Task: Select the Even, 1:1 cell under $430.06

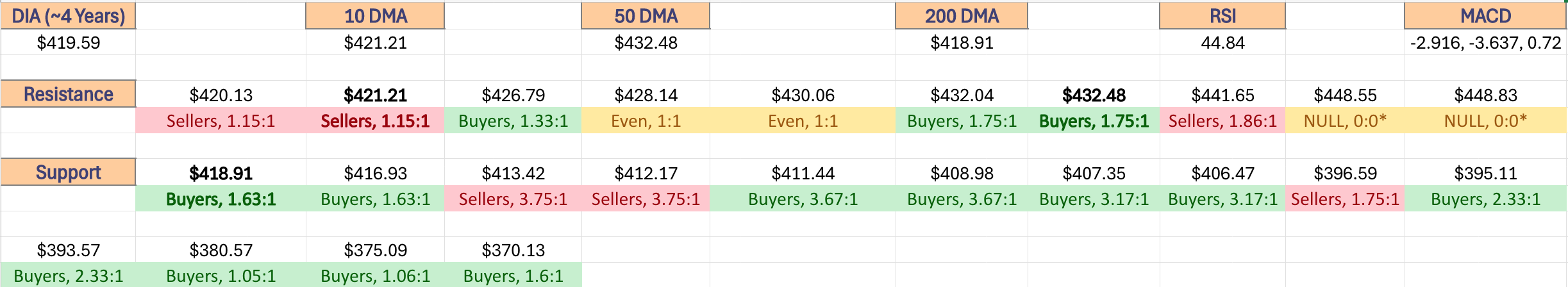Action: coord(803,120)
